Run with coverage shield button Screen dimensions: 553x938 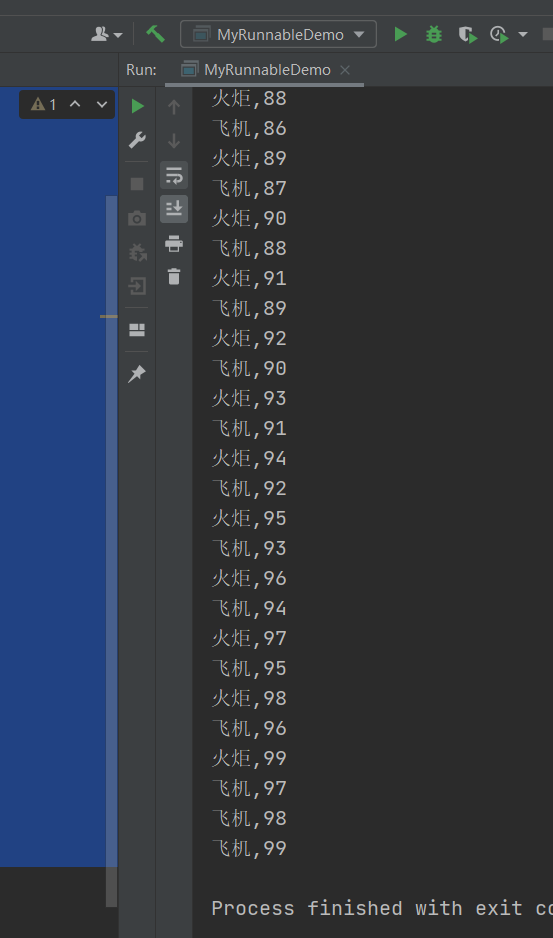point(467,35)
